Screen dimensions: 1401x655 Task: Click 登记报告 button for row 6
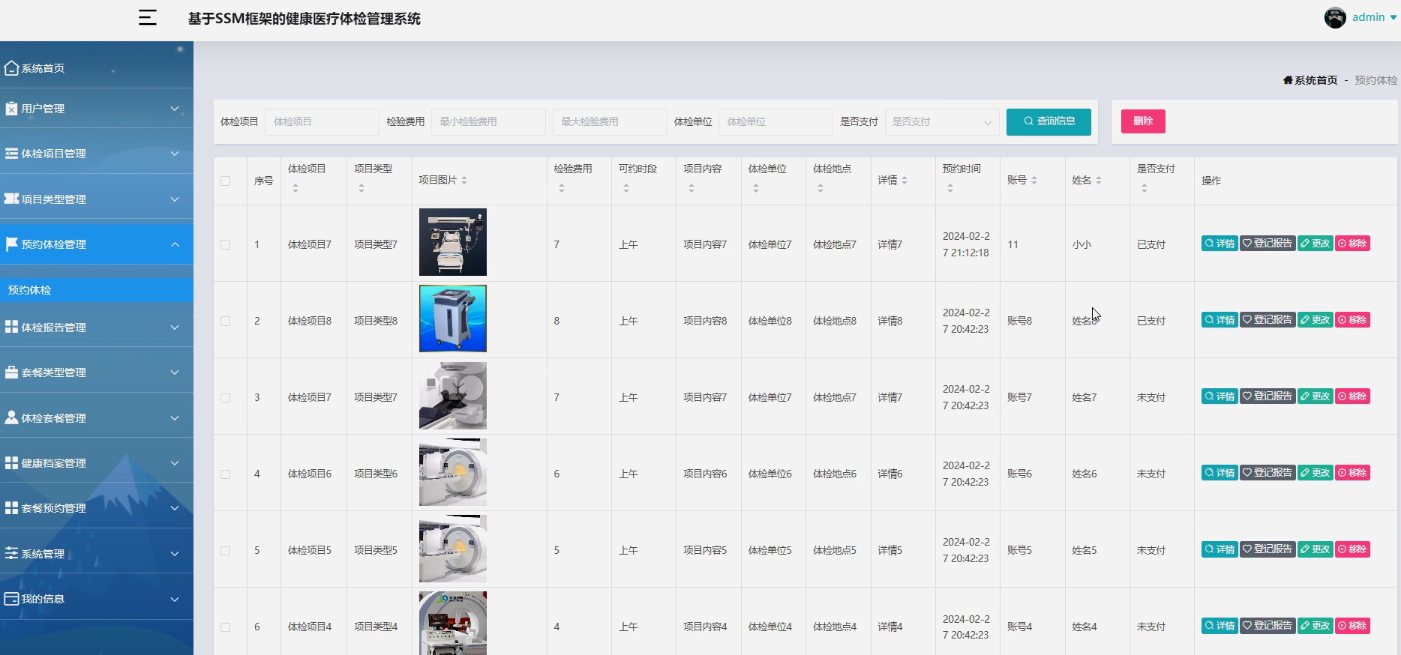point(1268,626)
